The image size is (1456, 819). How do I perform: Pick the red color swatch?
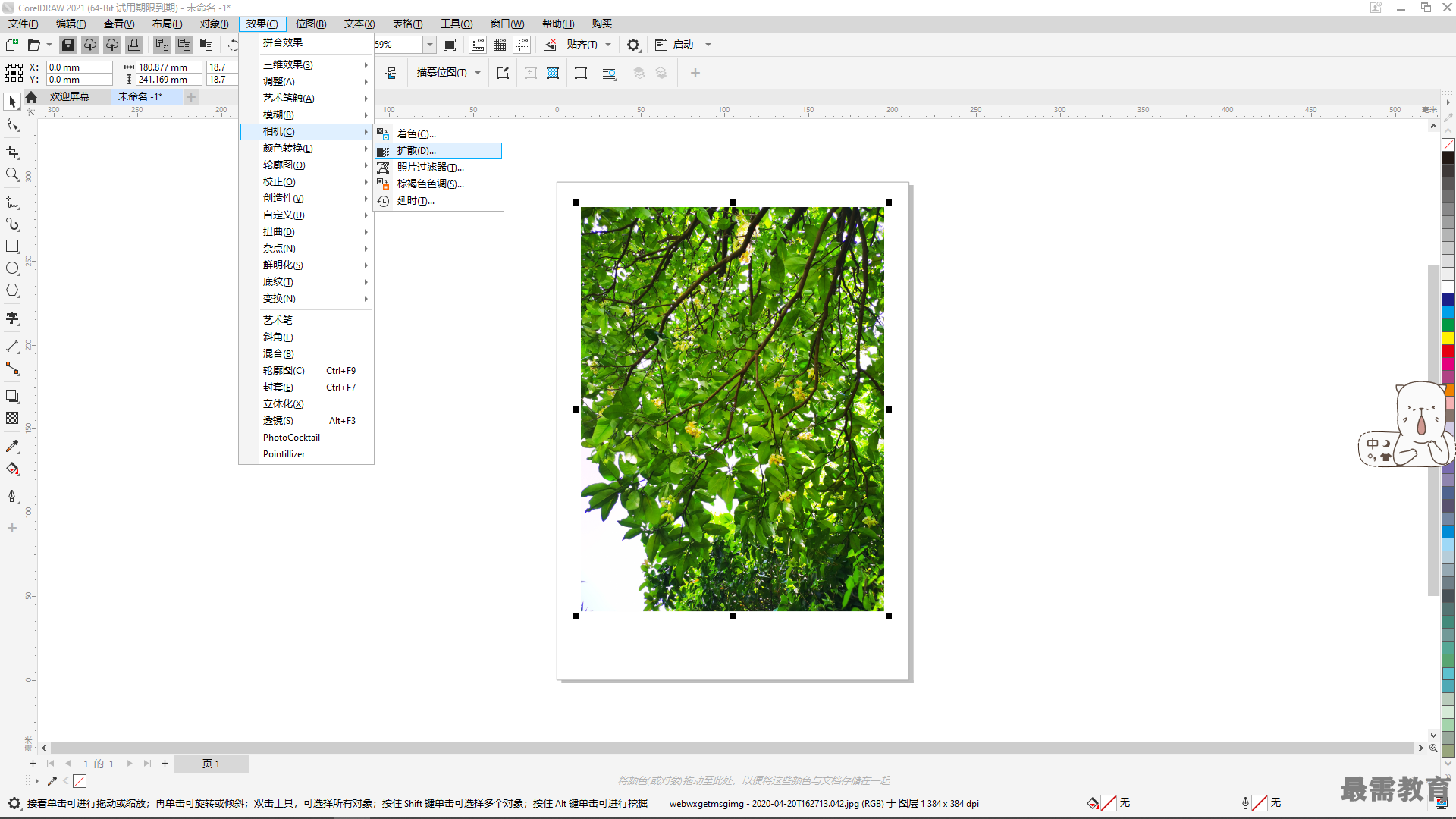pos(1448,351)
